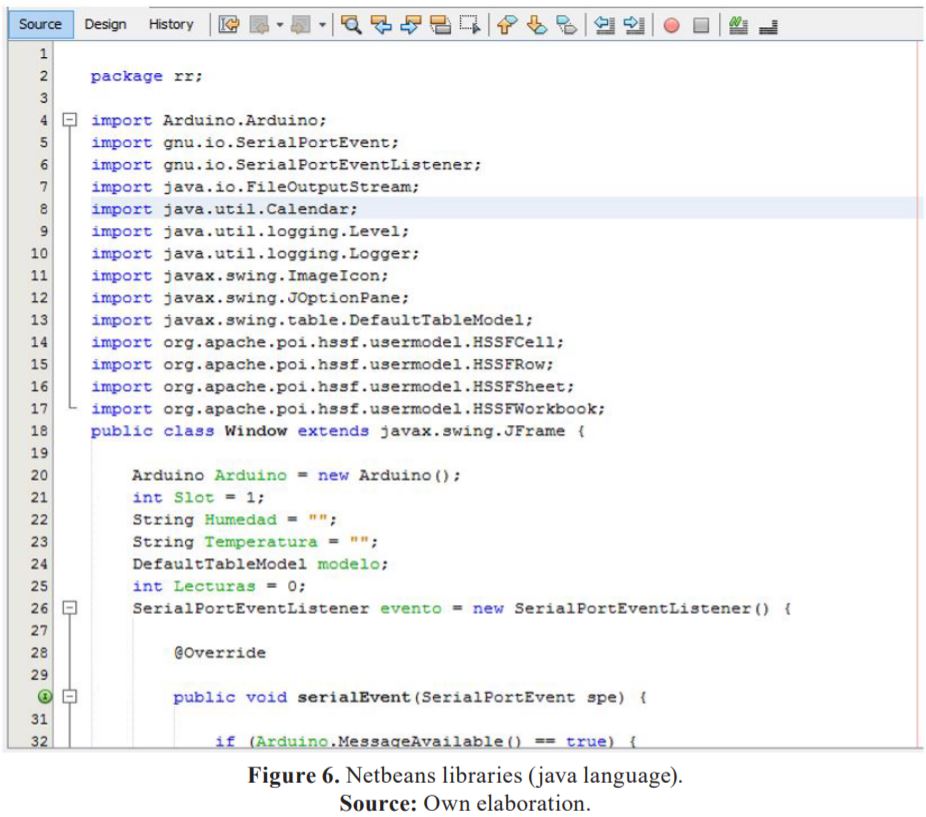This screenshot has height=817, width=926.
Task: Toggle Highlight Search icon
Action: point(440,25)
